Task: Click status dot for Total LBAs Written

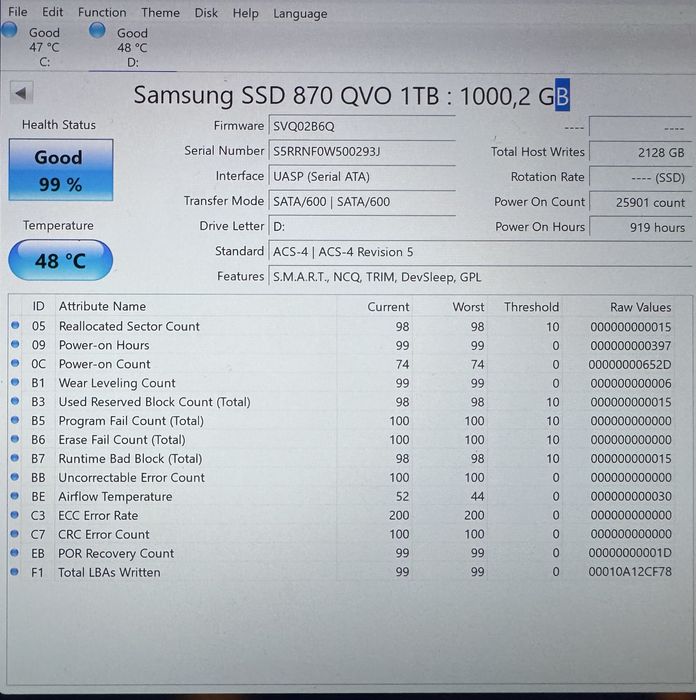Action: pos(15,571)
